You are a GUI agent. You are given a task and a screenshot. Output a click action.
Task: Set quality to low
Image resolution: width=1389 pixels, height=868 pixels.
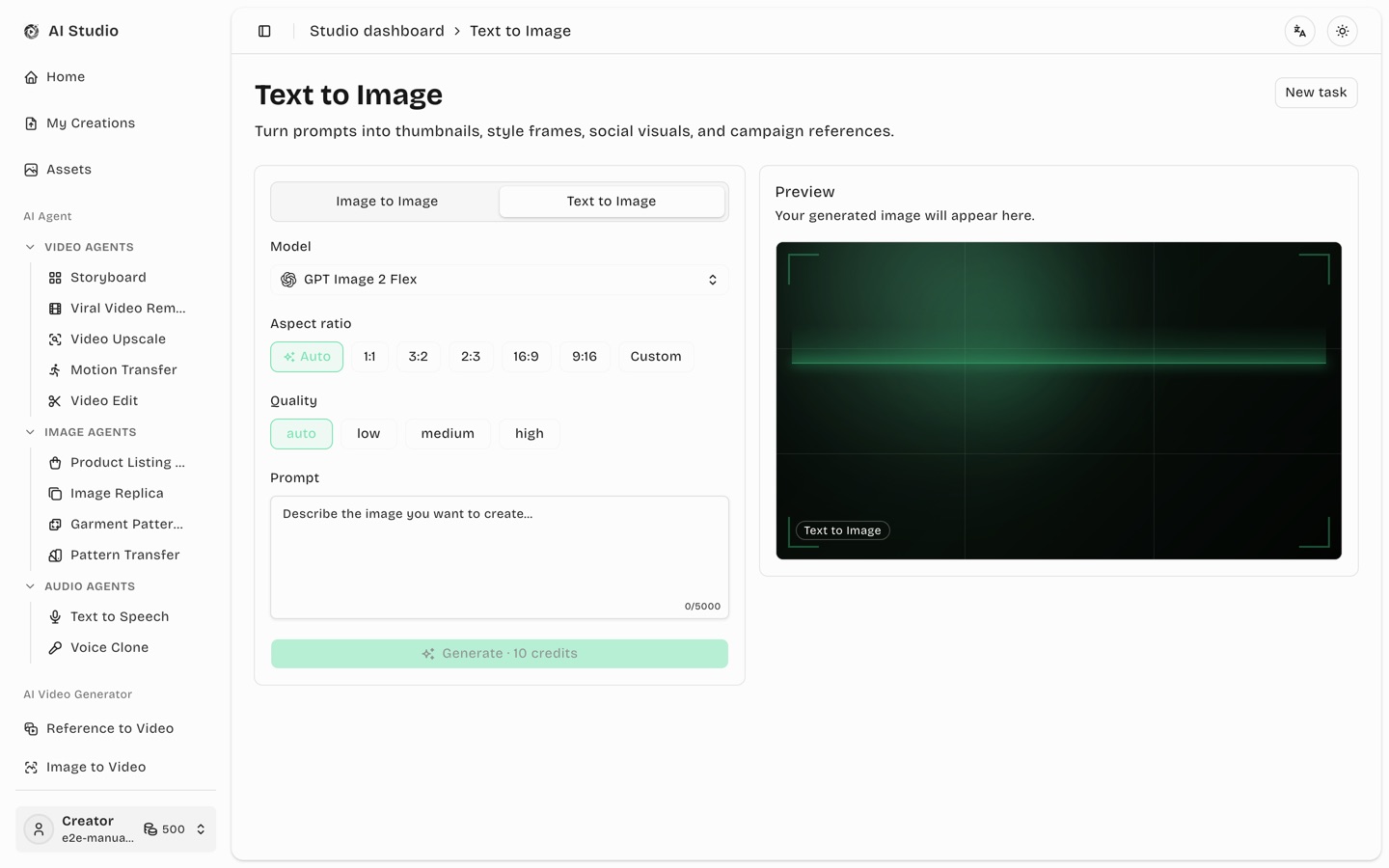pos(368,434)
